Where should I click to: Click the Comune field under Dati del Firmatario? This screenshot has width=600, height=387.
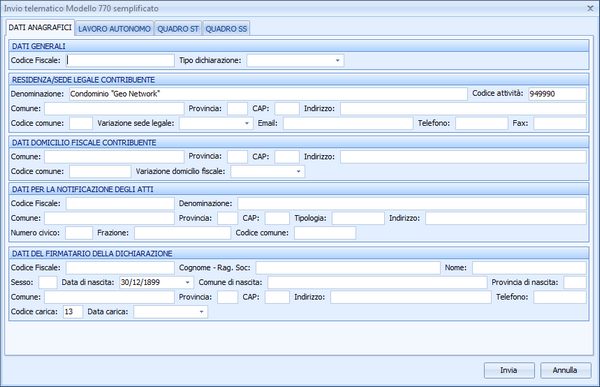click(109, 297)
